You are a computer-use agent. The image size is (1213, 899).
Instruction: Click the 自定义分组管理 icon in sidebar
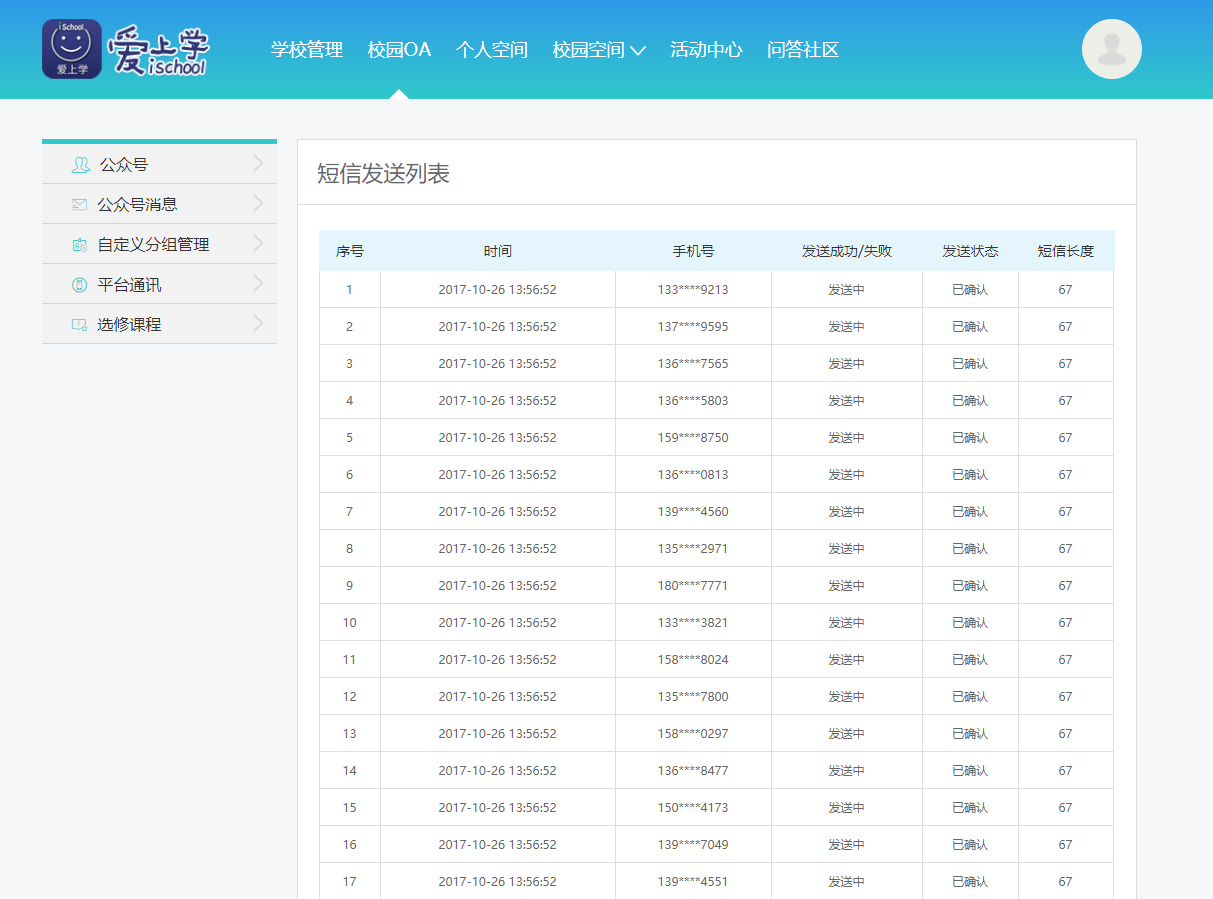point(80,245)
